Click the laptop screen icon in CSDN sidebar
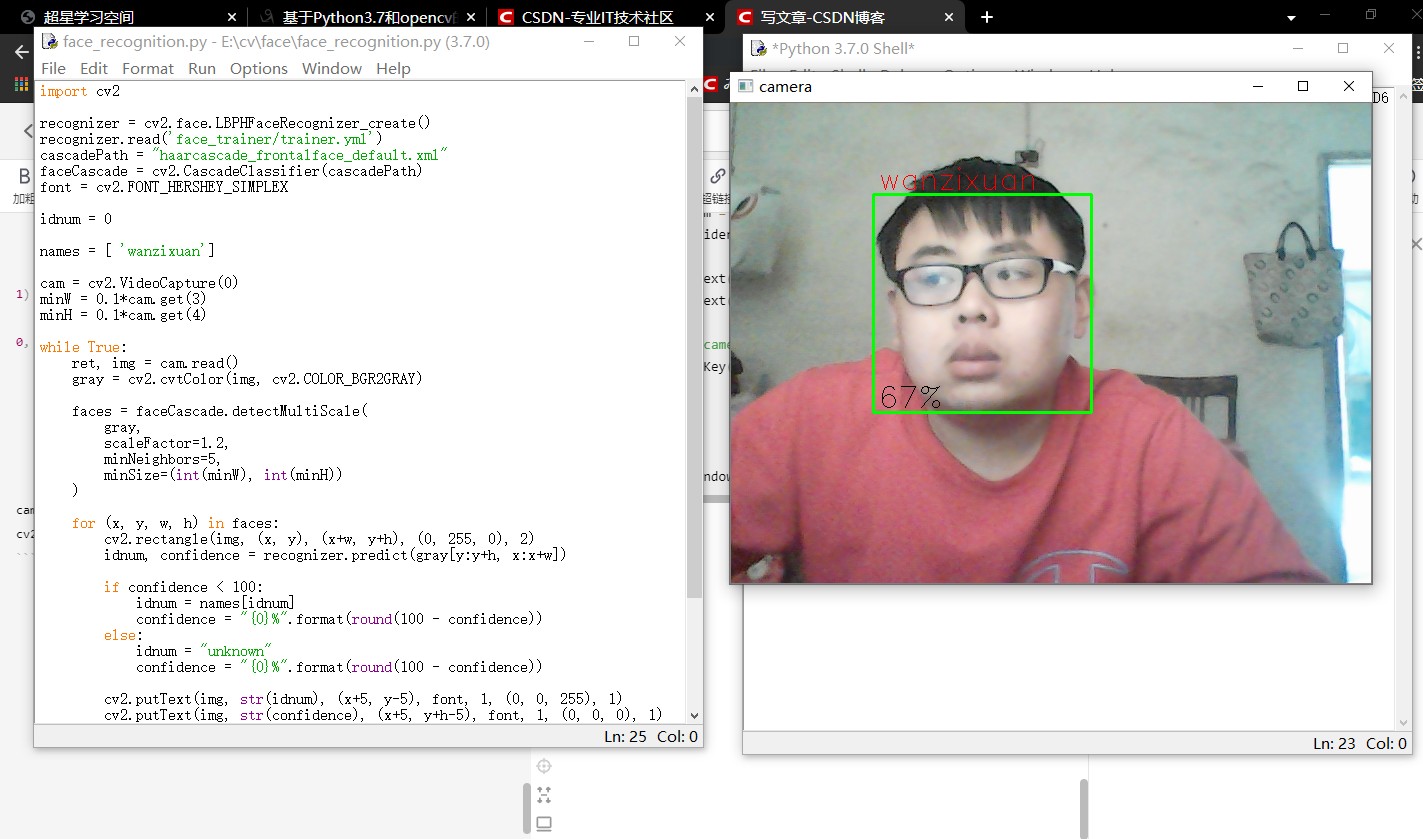Screen dimensions: 1423x839 coord(544,824)
